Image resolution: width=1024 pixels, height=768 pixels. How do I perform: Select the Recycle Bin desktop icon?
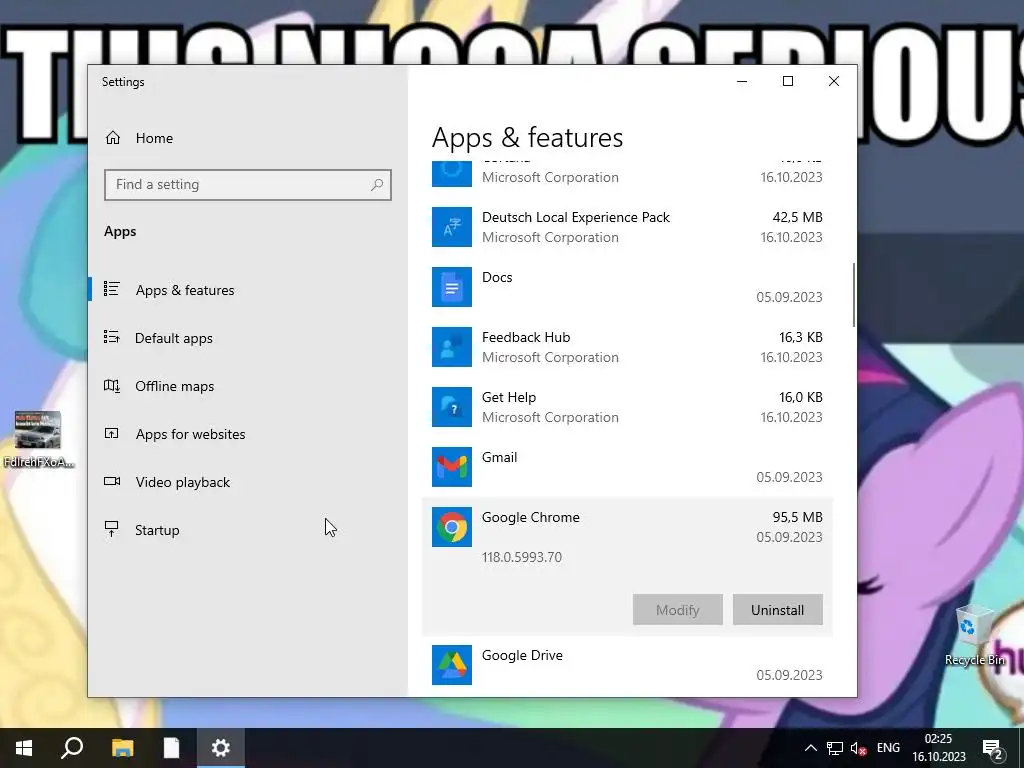974,635
